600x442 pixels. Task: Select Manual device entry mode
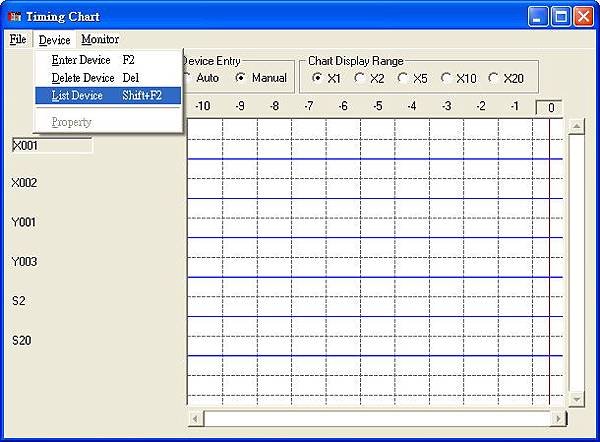tap(261, 78)
